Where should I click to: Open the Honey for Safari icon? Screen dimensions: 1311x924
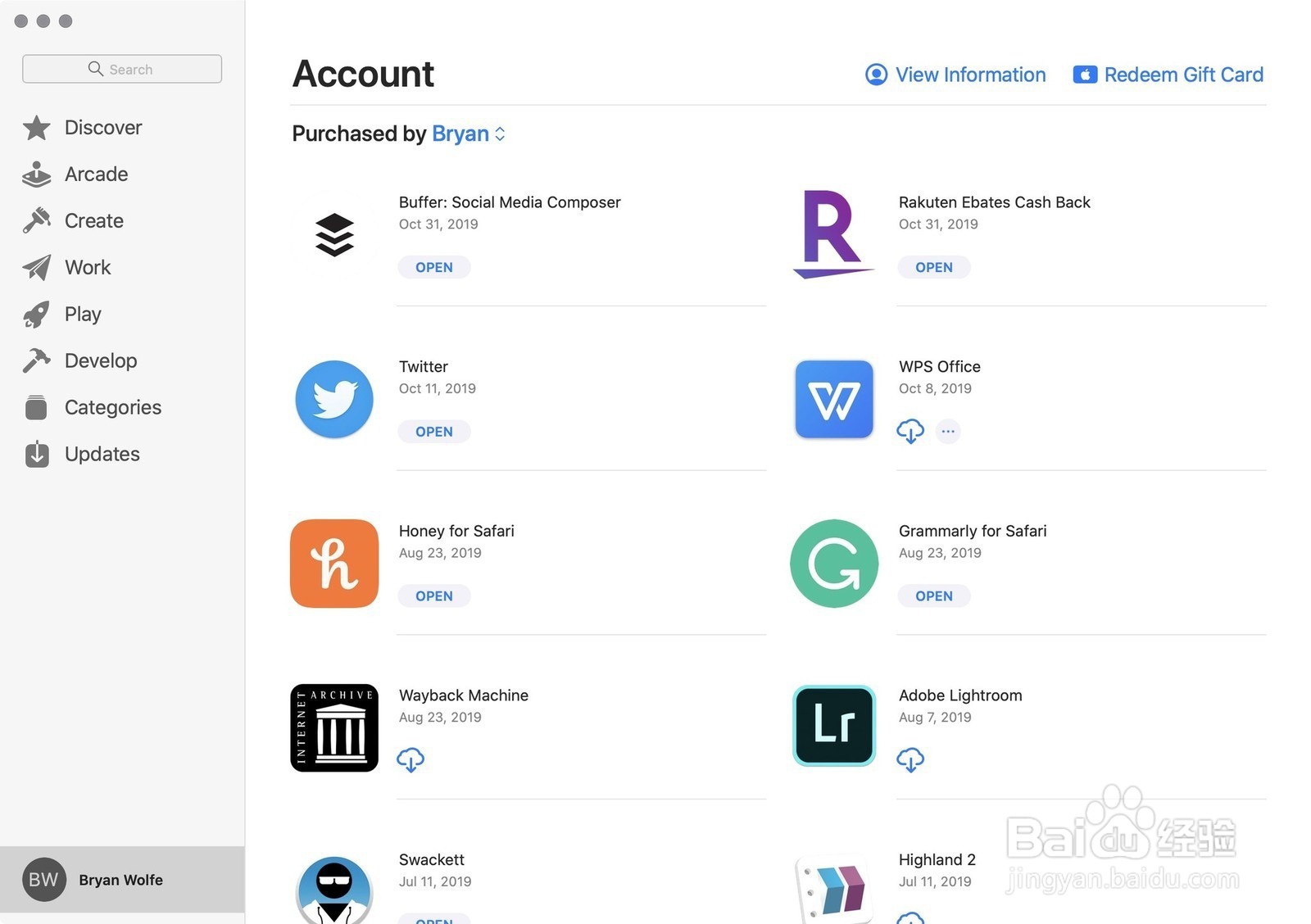pyautogui.click(x=334, y=564)
